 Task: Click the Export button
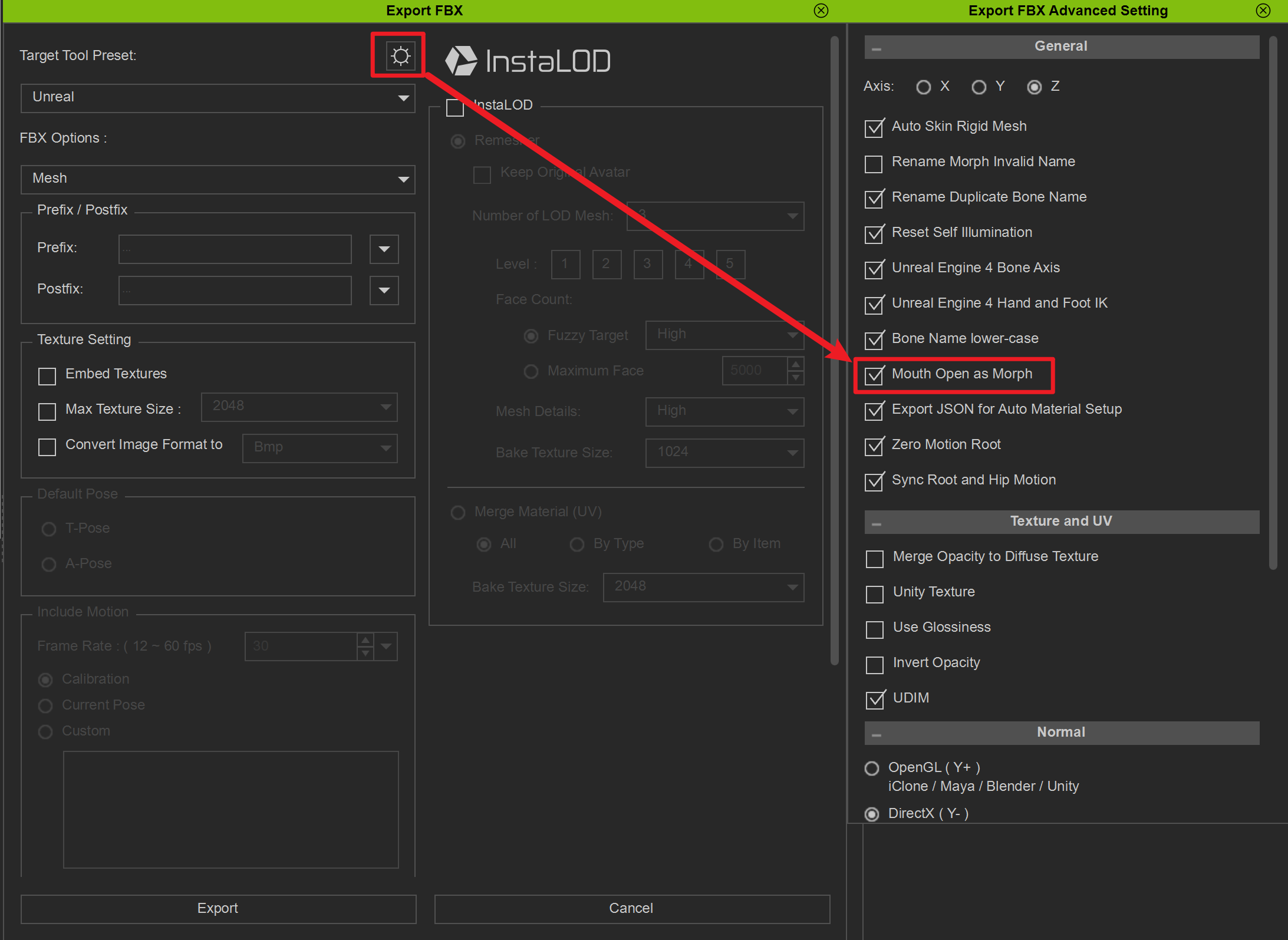[x=218, y=909]
